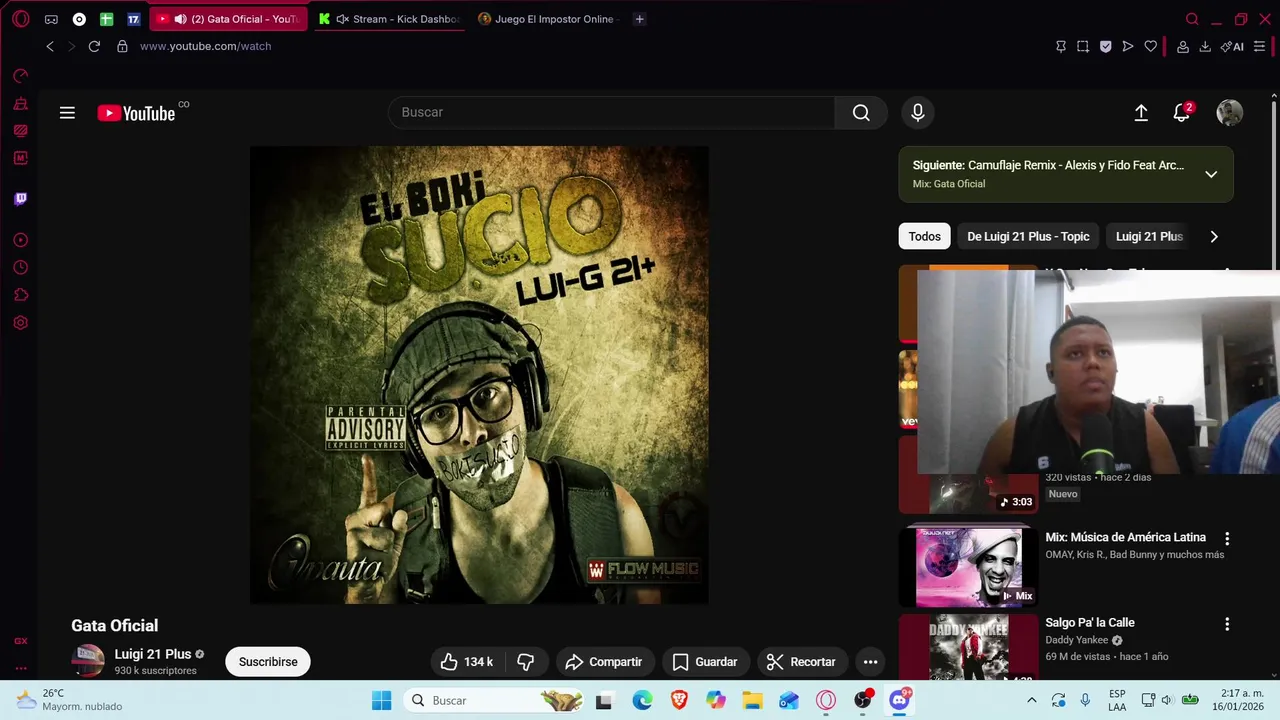Open the YouTube guide hamburger menu
The image size is (1280, 720).
(x=67, y=113)
